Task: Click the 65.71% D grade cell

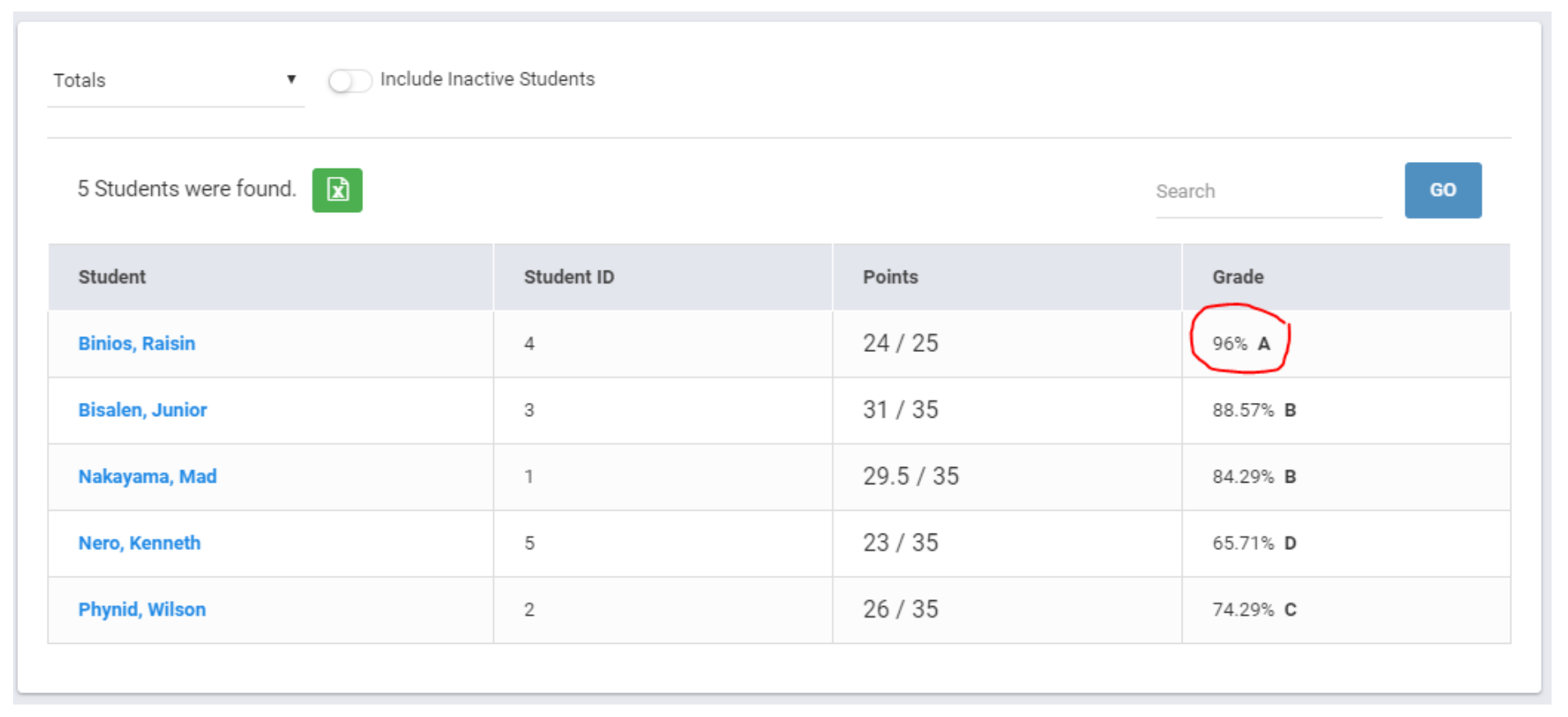Action: (1254, 544)
